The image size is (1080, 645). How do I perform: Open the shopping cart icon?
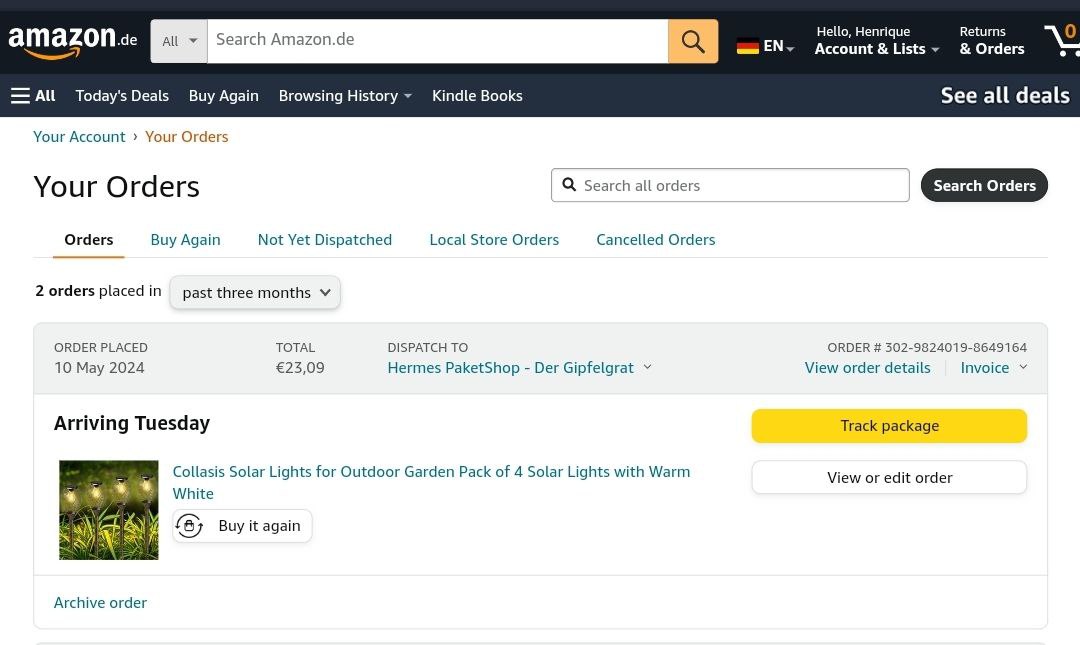click(1060, 40)
